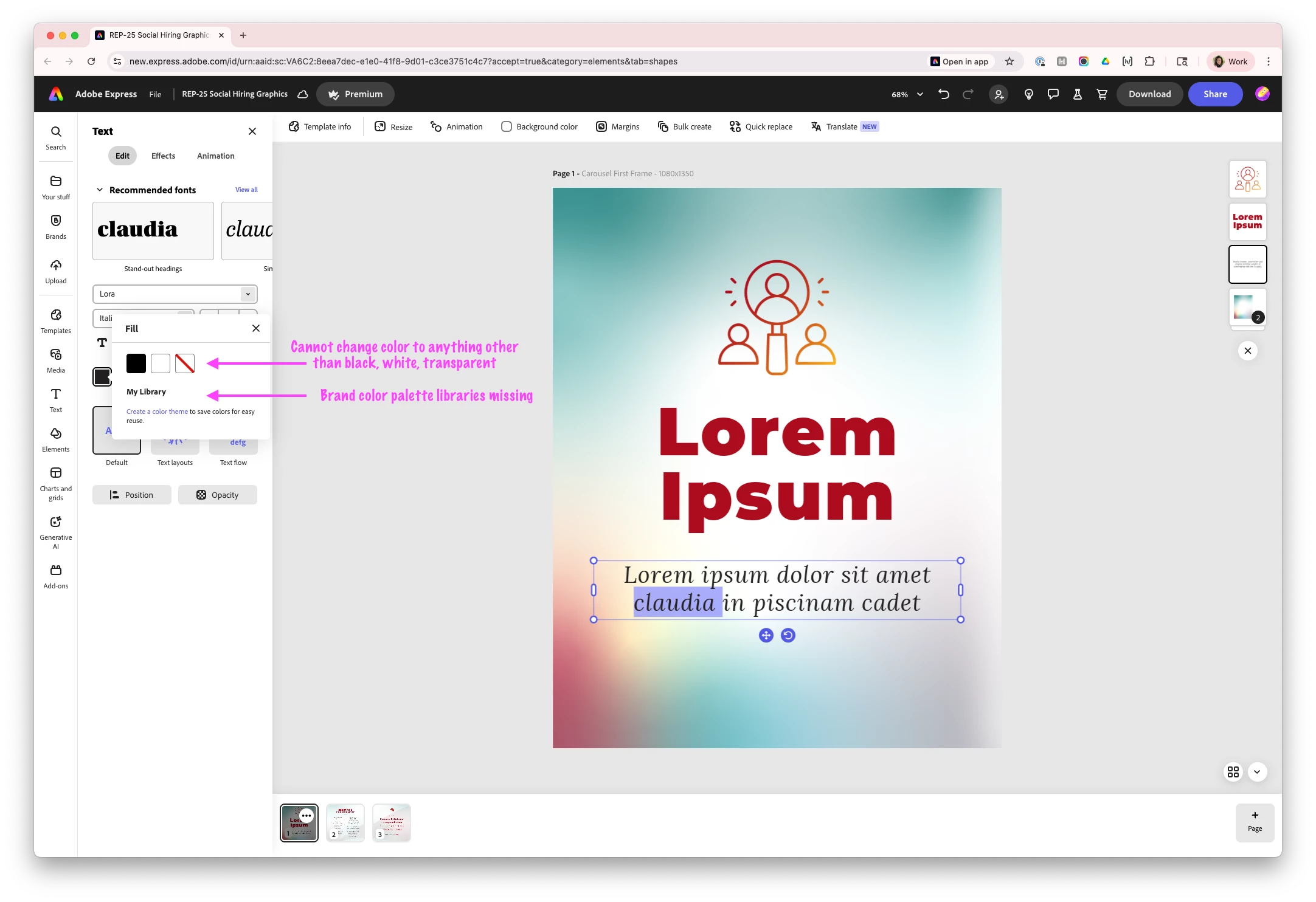Choose the black fill color swatch

click(x=136, y=363)
